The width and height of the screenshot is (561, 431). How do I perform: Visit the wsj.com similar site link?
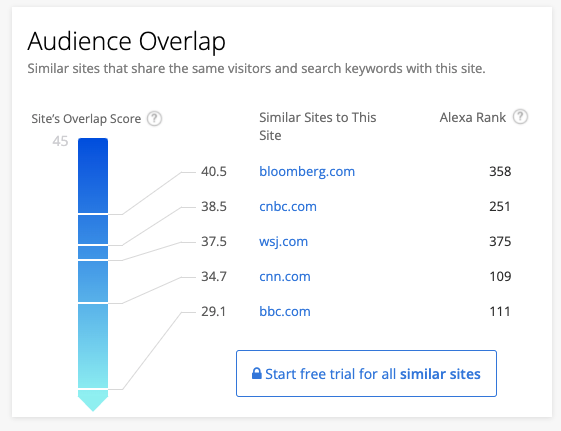tap(283, 242)
